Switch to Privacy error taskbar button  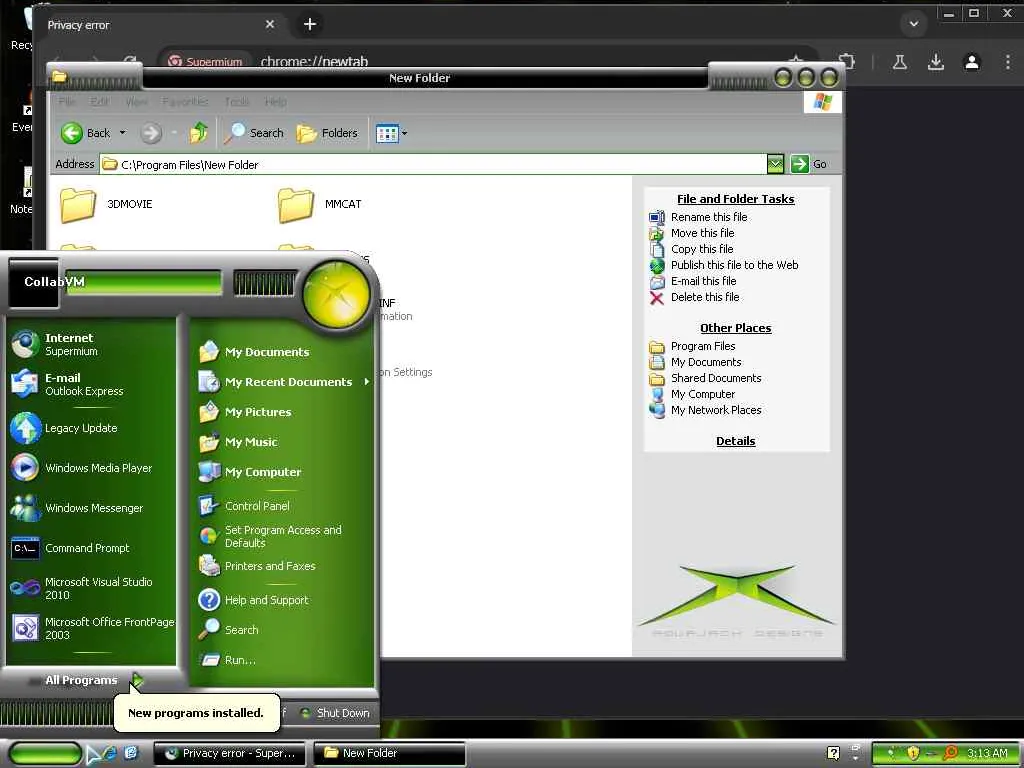[x=231, y=754]
